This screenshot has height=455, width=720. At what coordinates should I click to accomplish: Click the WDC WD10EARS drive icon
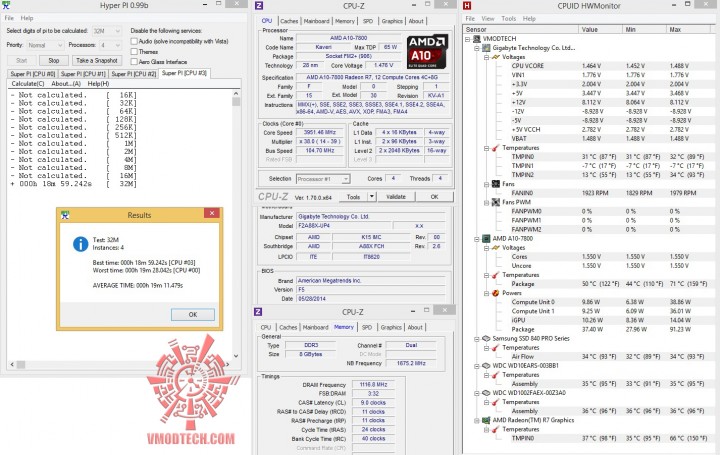(486, 365)
